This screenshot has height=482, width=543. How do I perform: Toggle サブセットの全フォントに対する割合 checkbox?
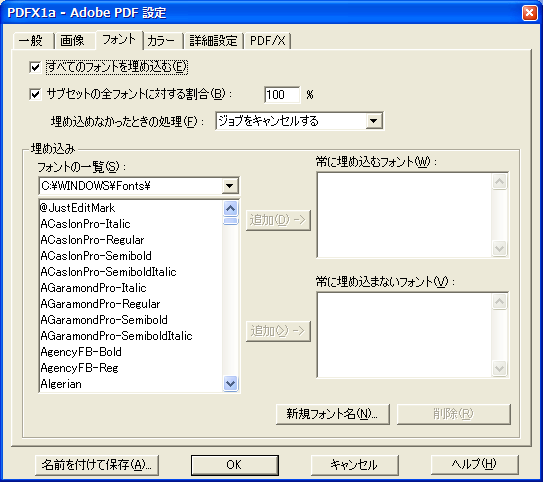coord(35,94)
